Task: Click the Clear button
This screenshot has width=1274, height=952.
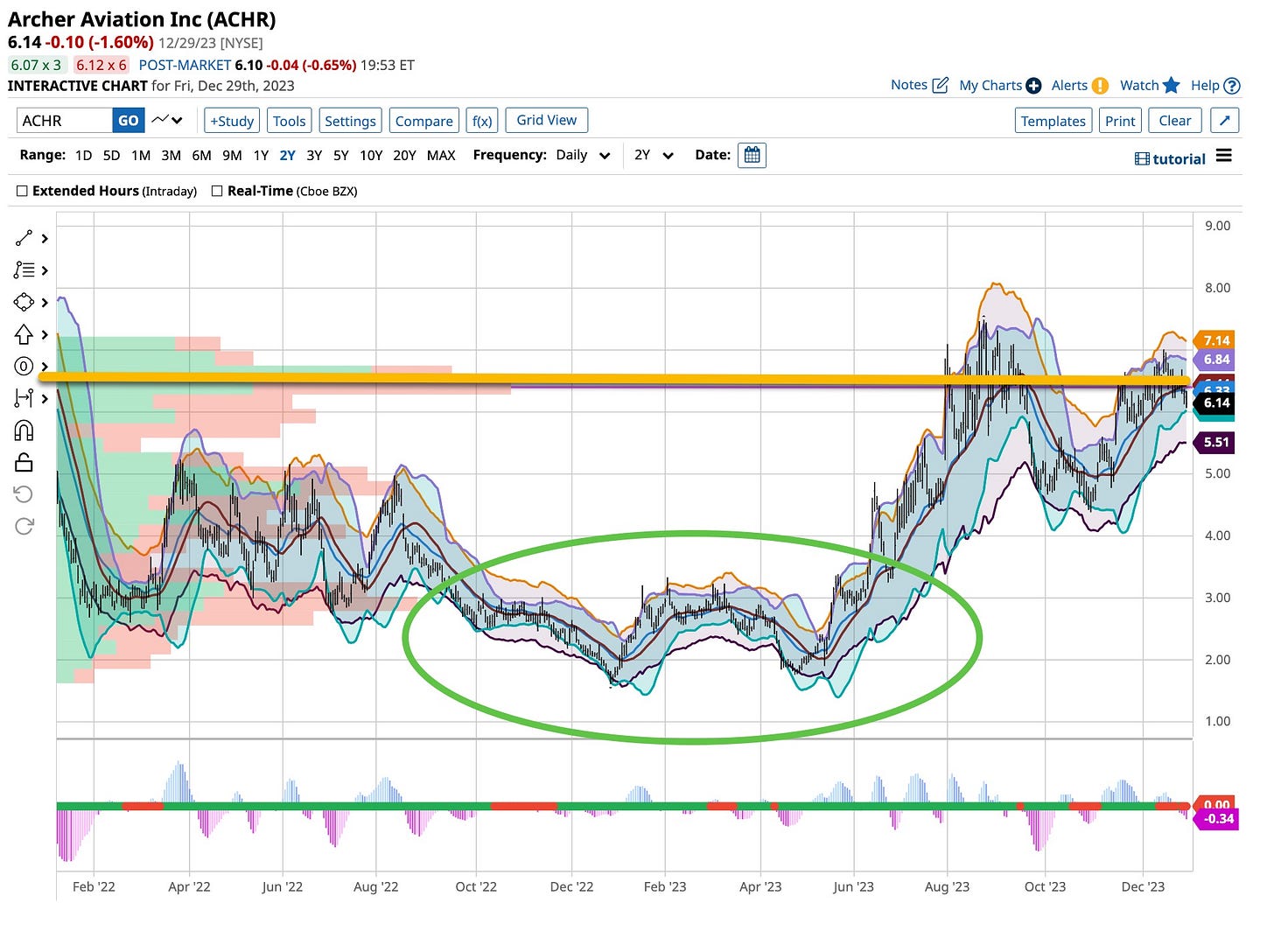Action: (x=1175, y=121)
